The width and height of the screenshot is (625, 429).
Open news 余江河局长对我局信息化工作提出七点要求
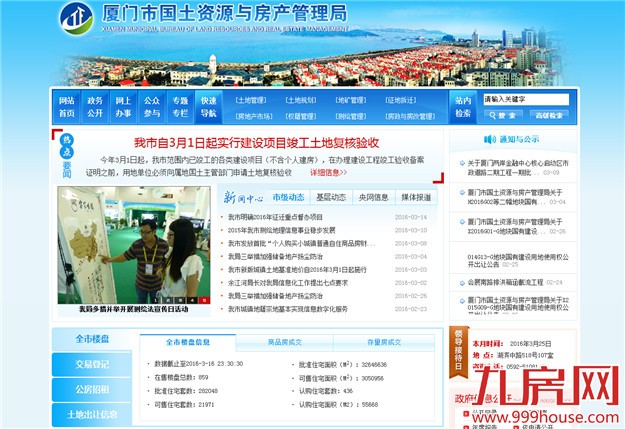(x=288, y=283)
